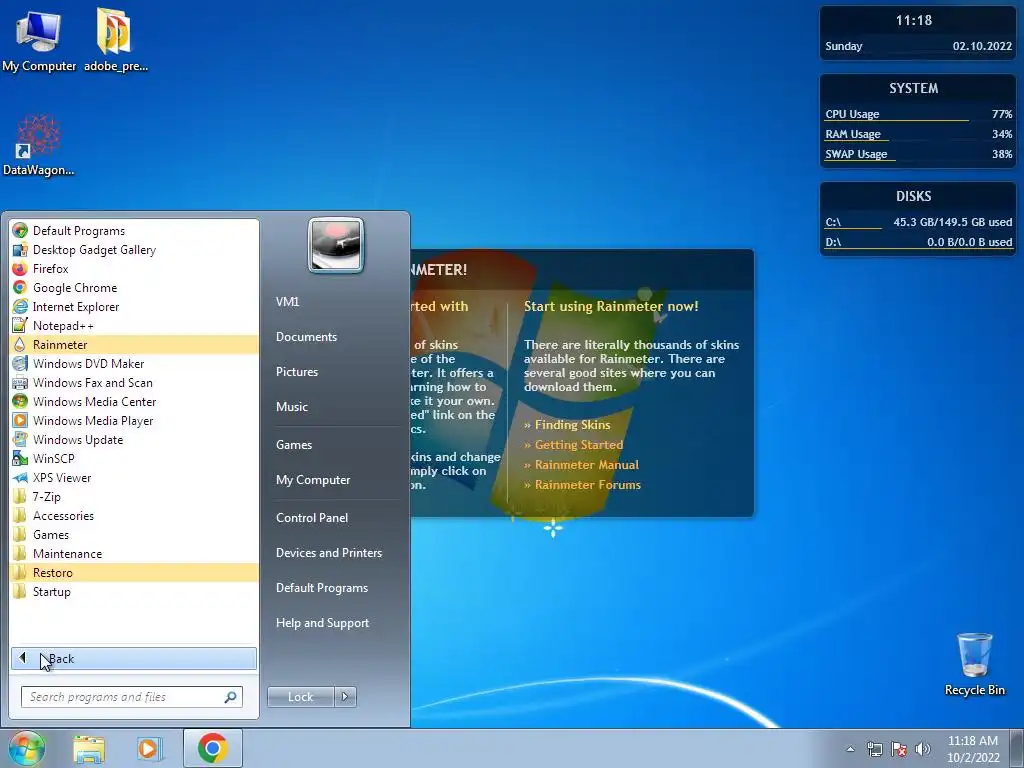Open the Windows Explorer taskbar icon
The width and height of the screenshot is (1024, 768).
[89, 749]
